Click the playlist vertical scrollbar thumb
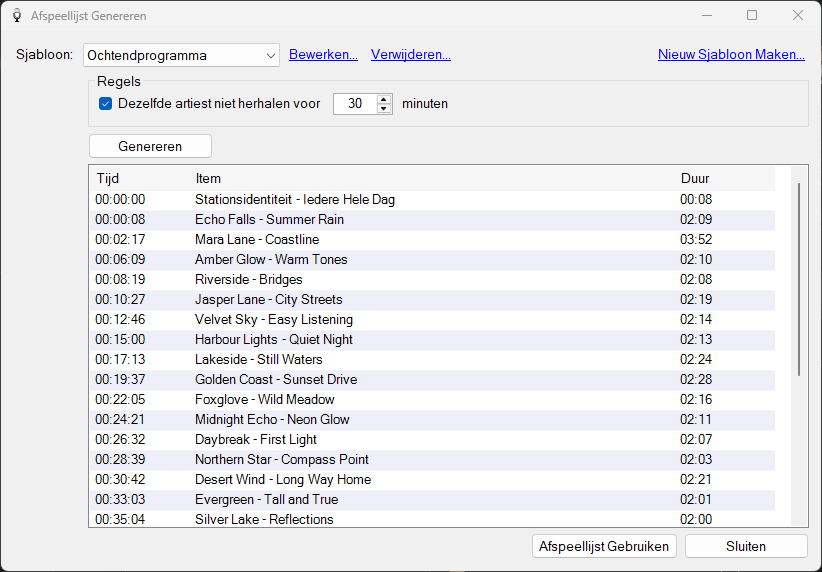 799,279
